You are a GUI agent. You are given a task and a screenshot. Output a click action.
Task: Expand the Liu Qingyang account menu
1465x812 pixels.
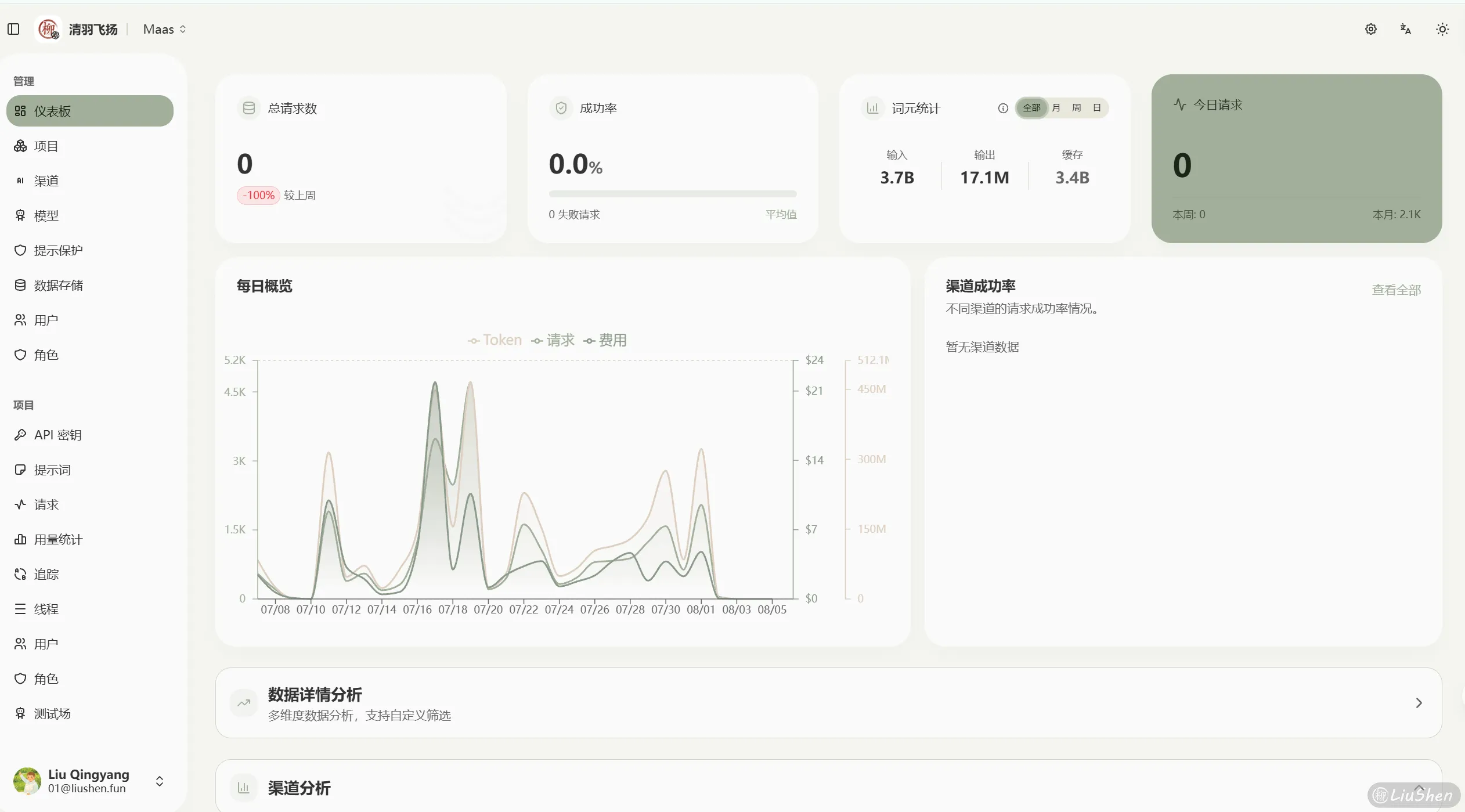90,781
